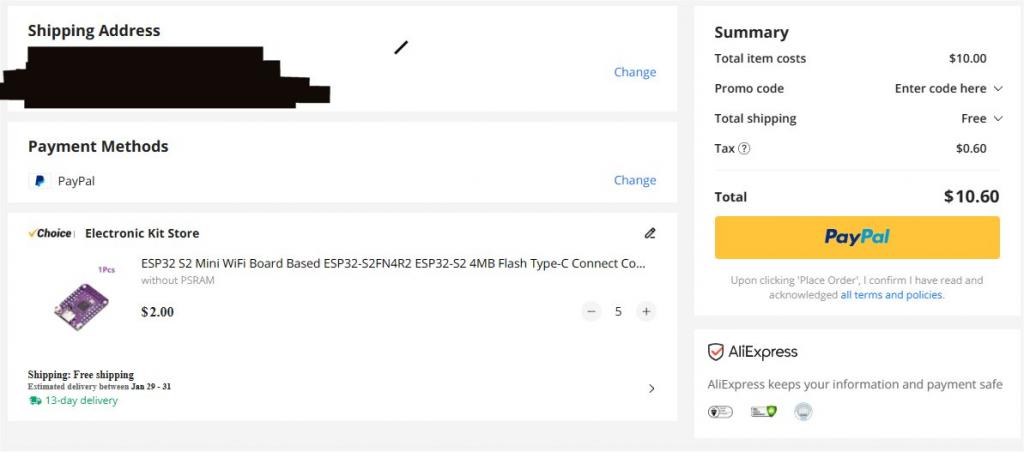Pay with the yellow PayPal button
This screenshot has height=452, width=1024.
tap(857, 237)
